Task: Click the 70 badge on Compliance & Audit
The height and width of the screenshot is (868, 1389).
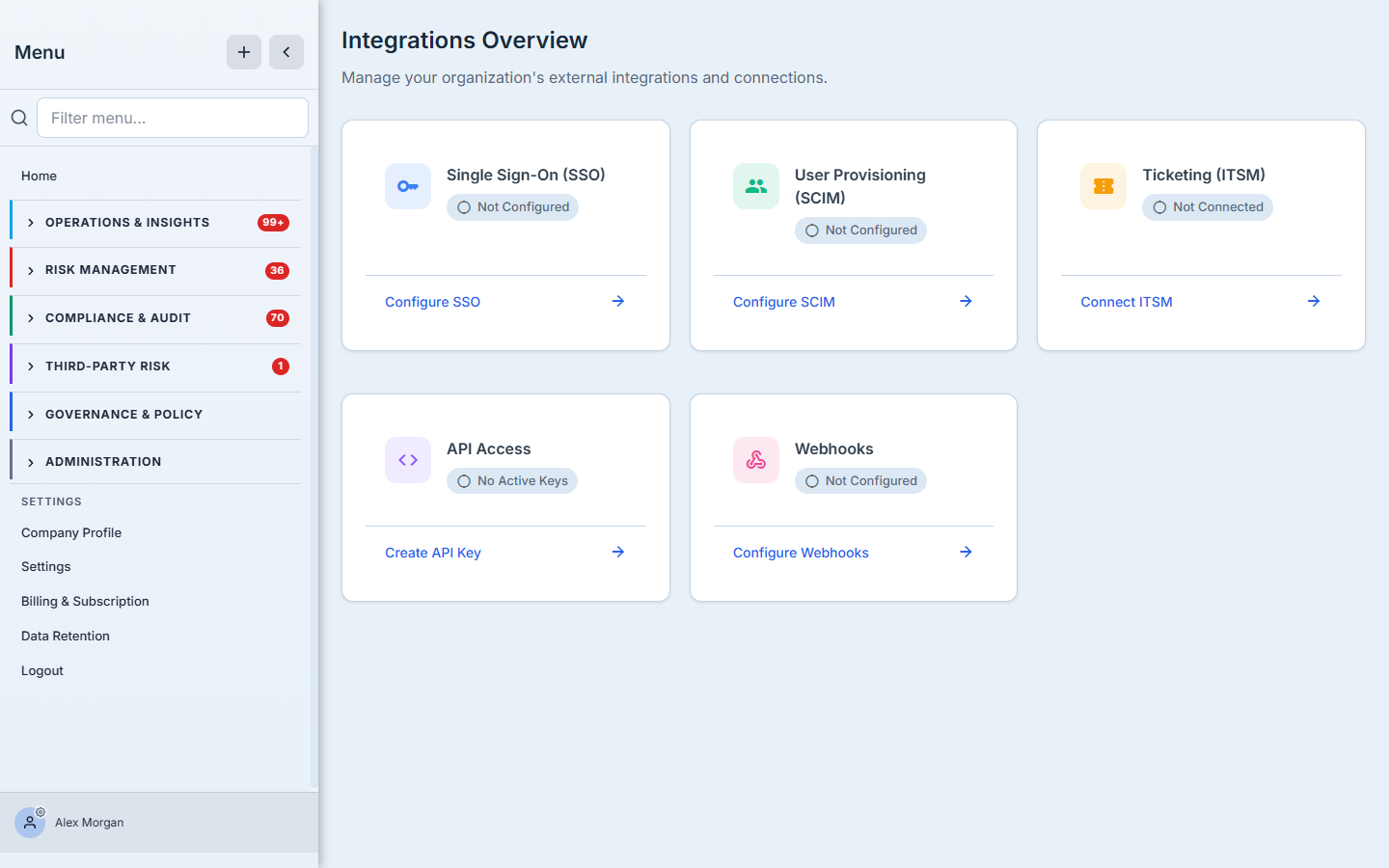Action: pyautogui.click(x=277, y=318)
